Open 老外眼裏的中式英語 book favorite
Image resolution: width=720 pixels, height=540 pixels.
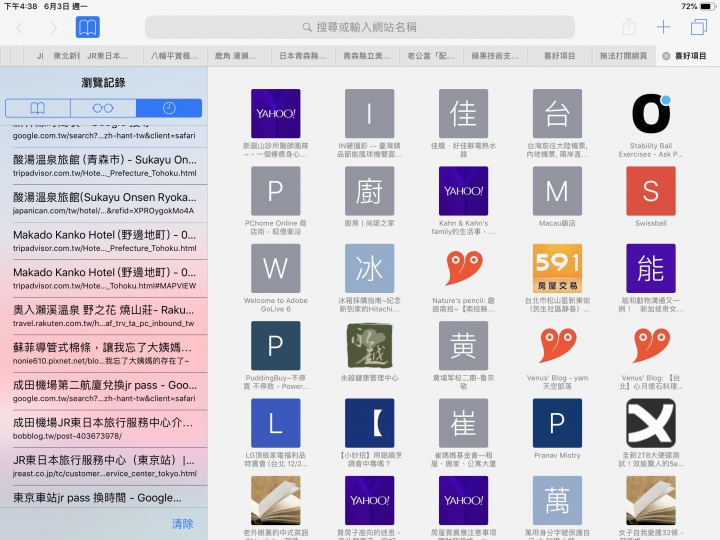point(276,501)
